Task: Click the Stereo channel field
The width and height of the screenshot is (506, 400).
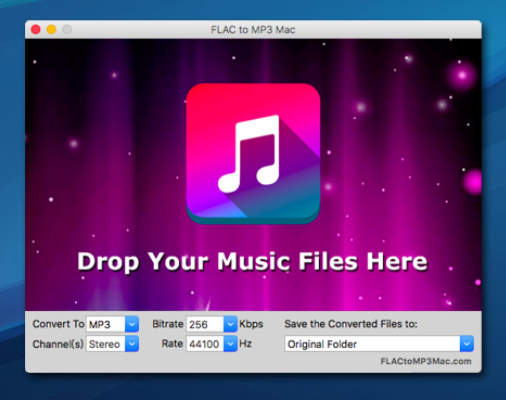Action: pyautogui.click(x=106, y=344)
